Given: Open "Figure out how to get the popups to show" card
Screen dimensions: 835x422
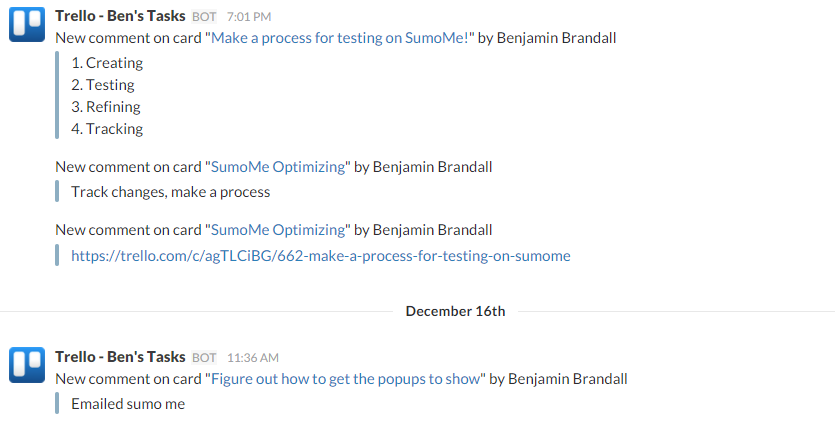Looking at the screenshot, I should pos(346,379).
